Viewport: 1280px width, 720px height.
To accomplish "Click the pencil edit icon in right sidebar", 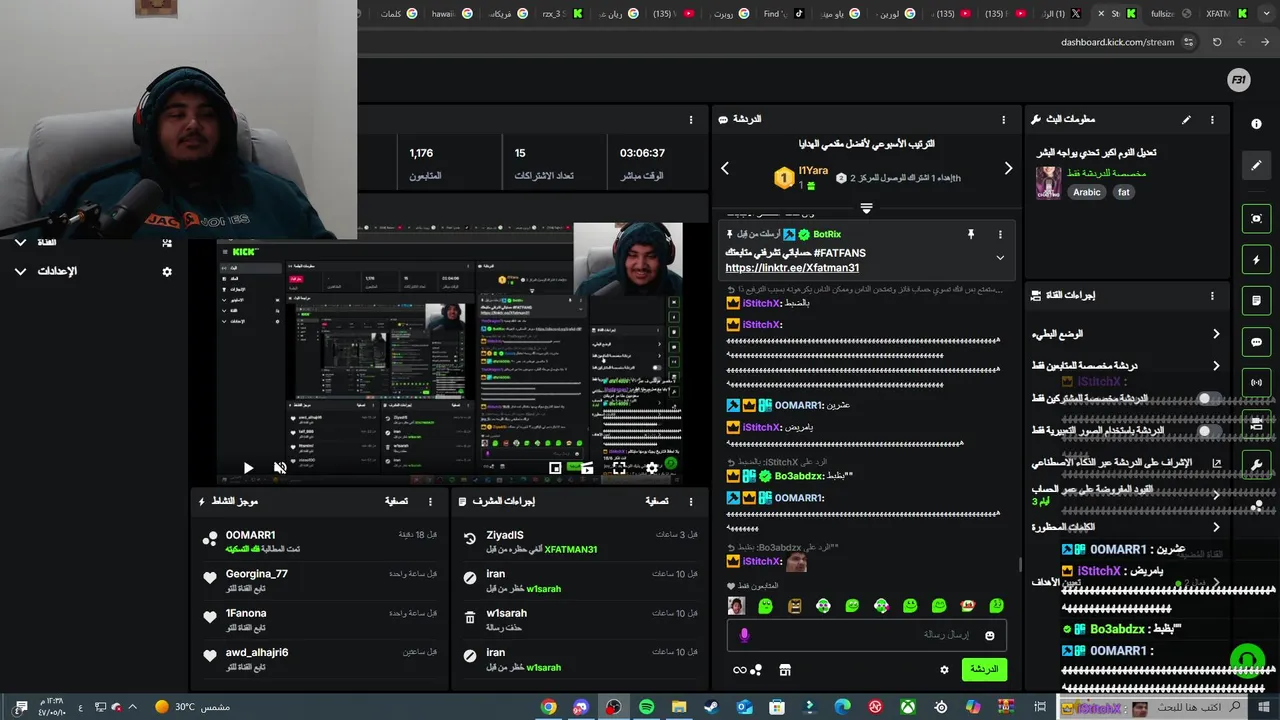I will (x=1256, y=166).
